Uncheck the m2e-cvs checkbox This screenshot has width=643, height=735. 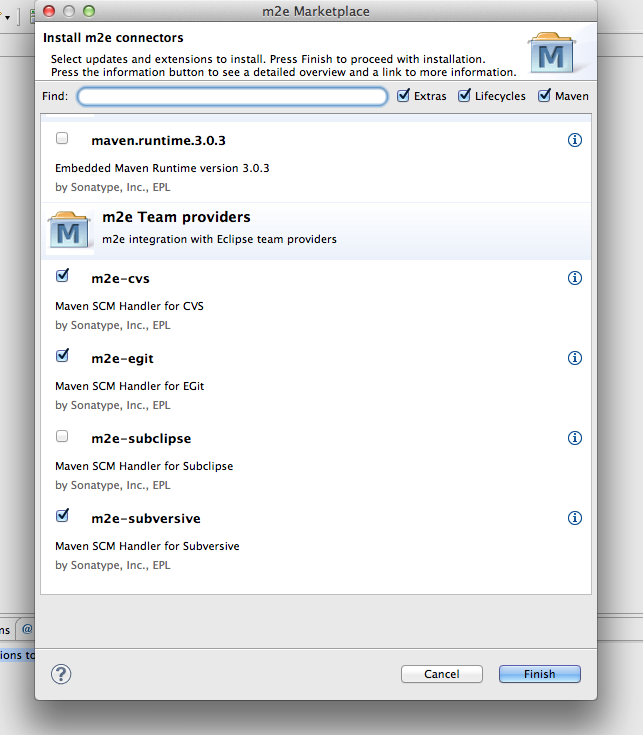click(62, 276)
